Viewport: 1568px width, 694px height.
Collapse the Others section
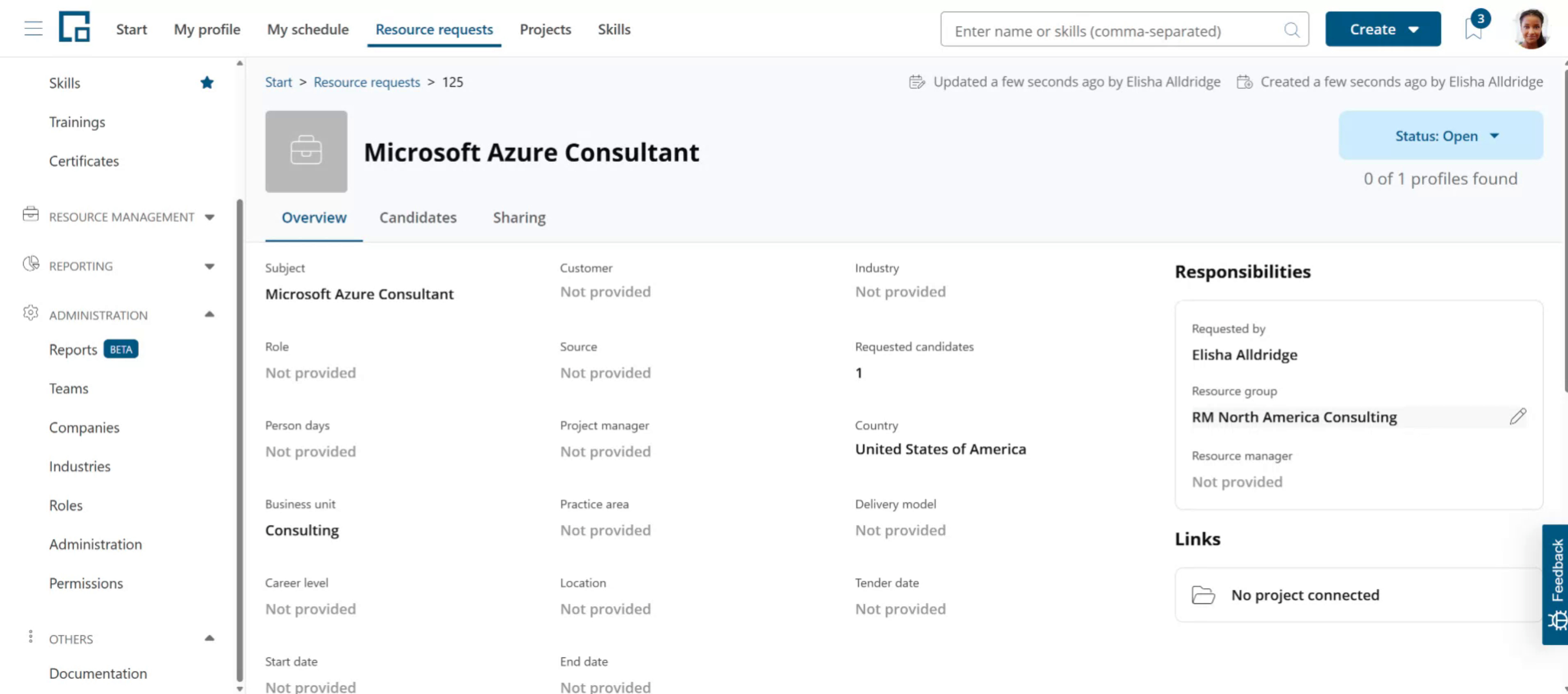click(x=209, y=638)
